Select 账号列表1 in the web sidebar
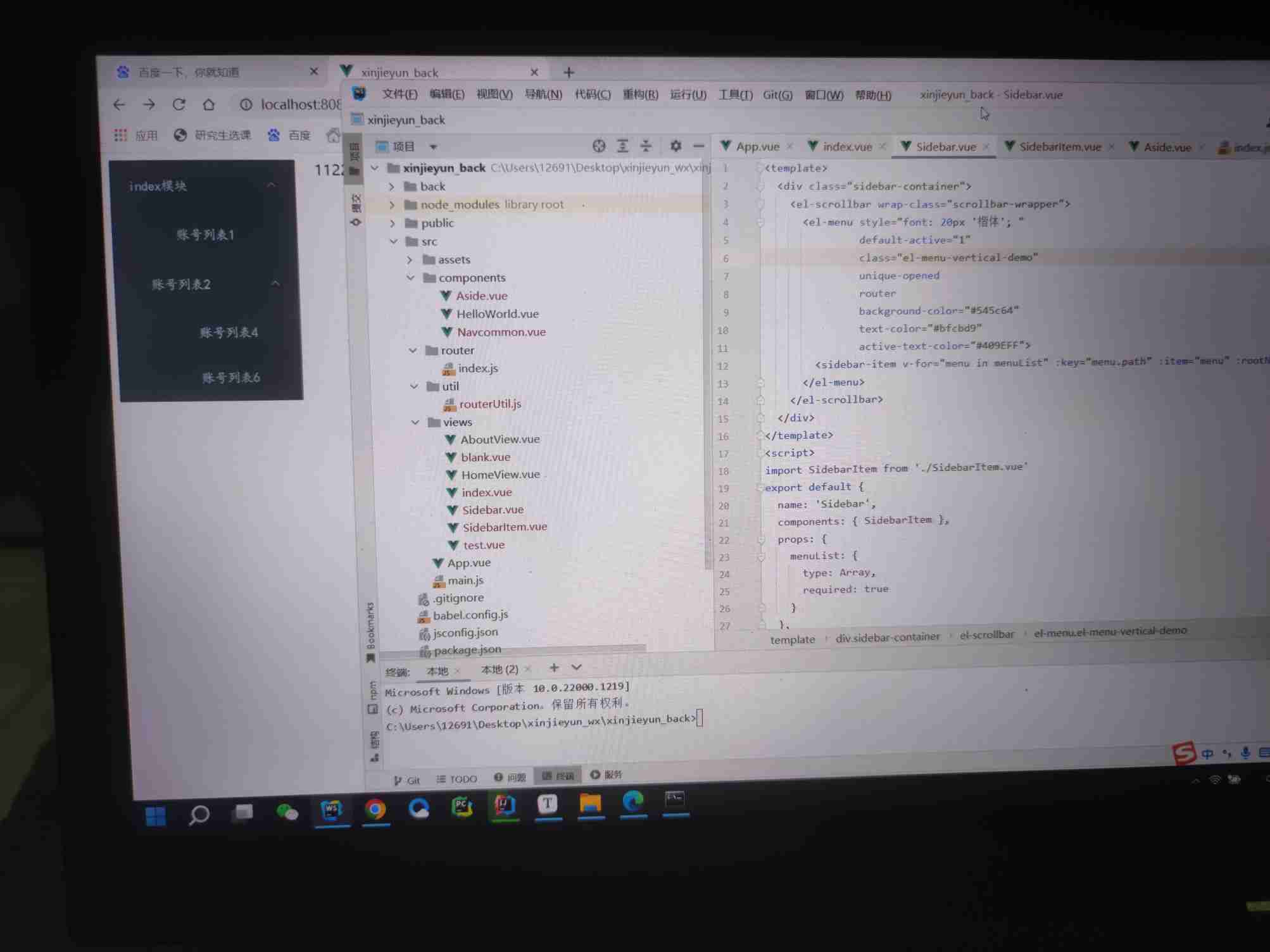The image size is (1270, 952). [x=205, y=235]
